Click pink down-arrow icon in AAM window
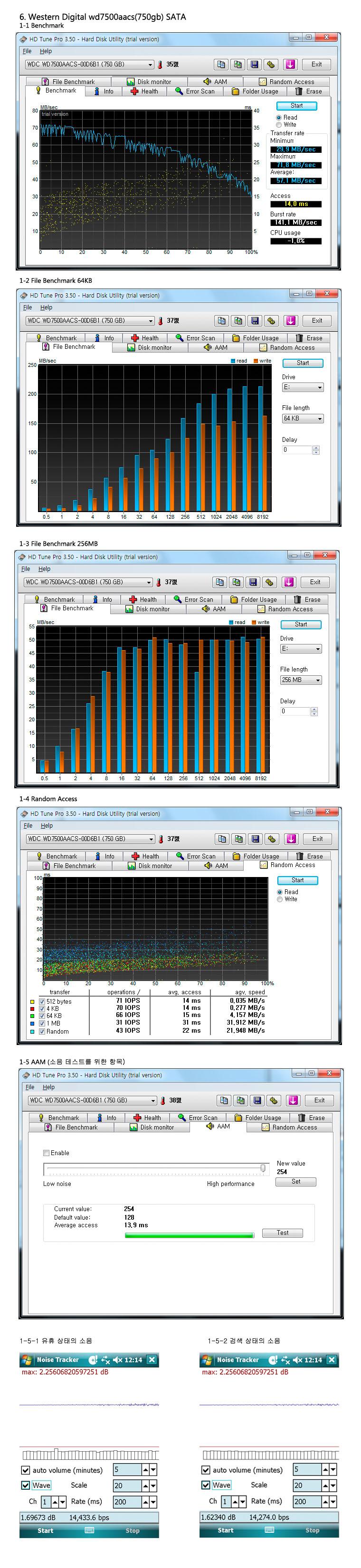Image resolution: width=361 pixels, height=1568 pixels. (x=293, y=1101)
